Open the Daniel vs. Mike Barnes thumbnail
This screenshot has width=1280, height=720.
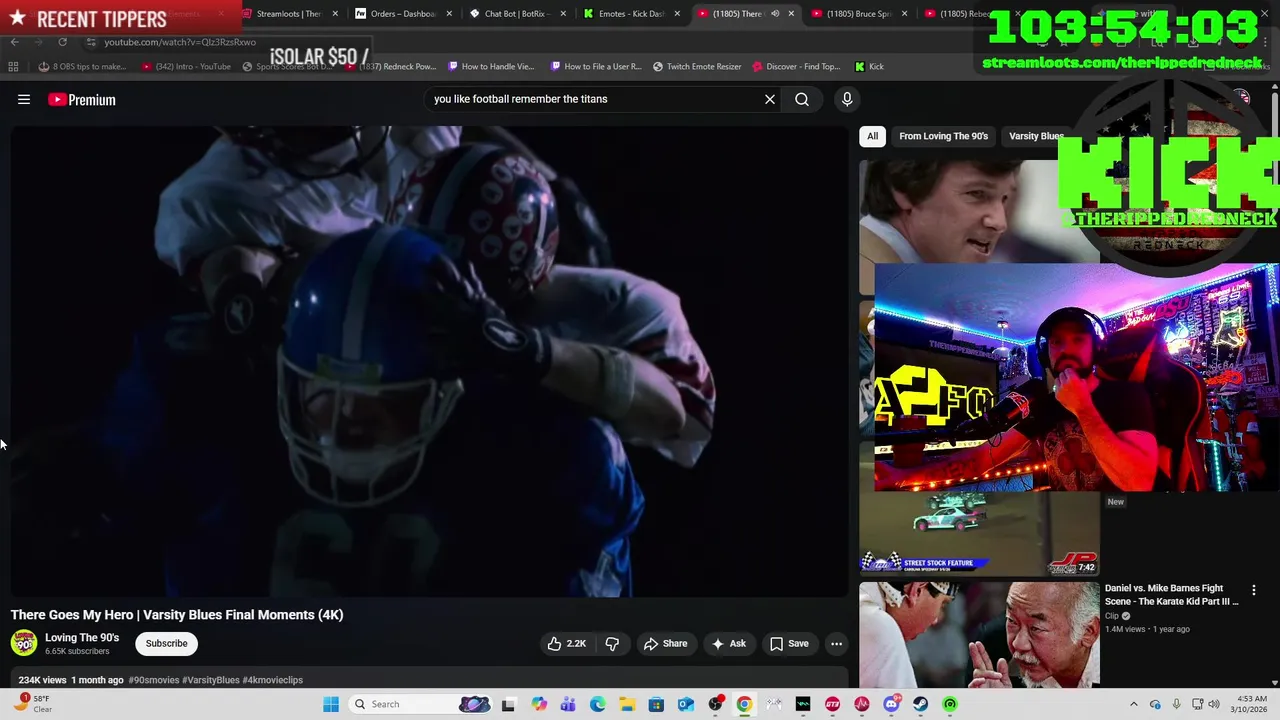[979, 635]
